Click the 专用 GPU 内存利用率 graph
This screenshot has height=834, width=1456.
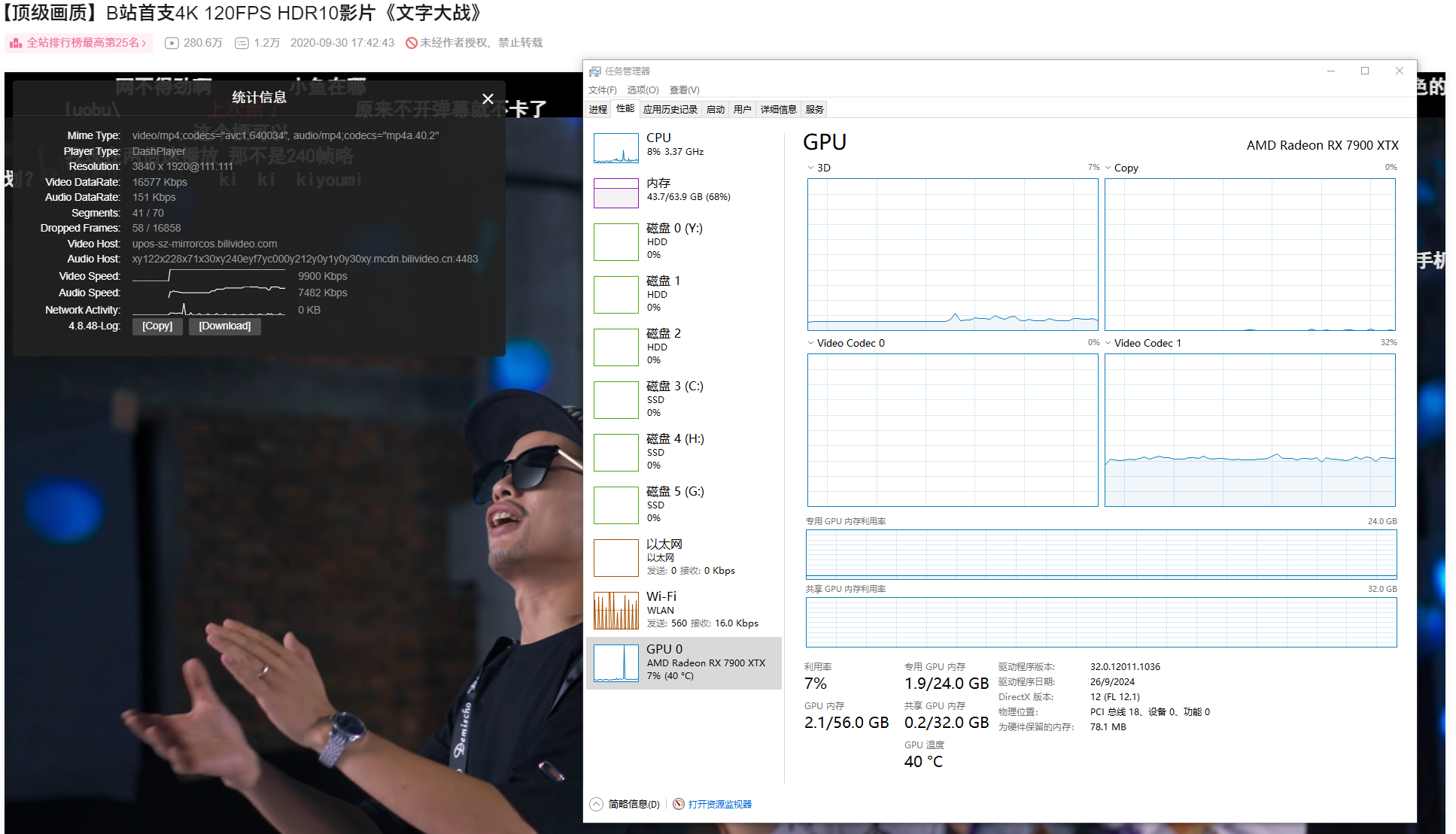click(1101, 554)
